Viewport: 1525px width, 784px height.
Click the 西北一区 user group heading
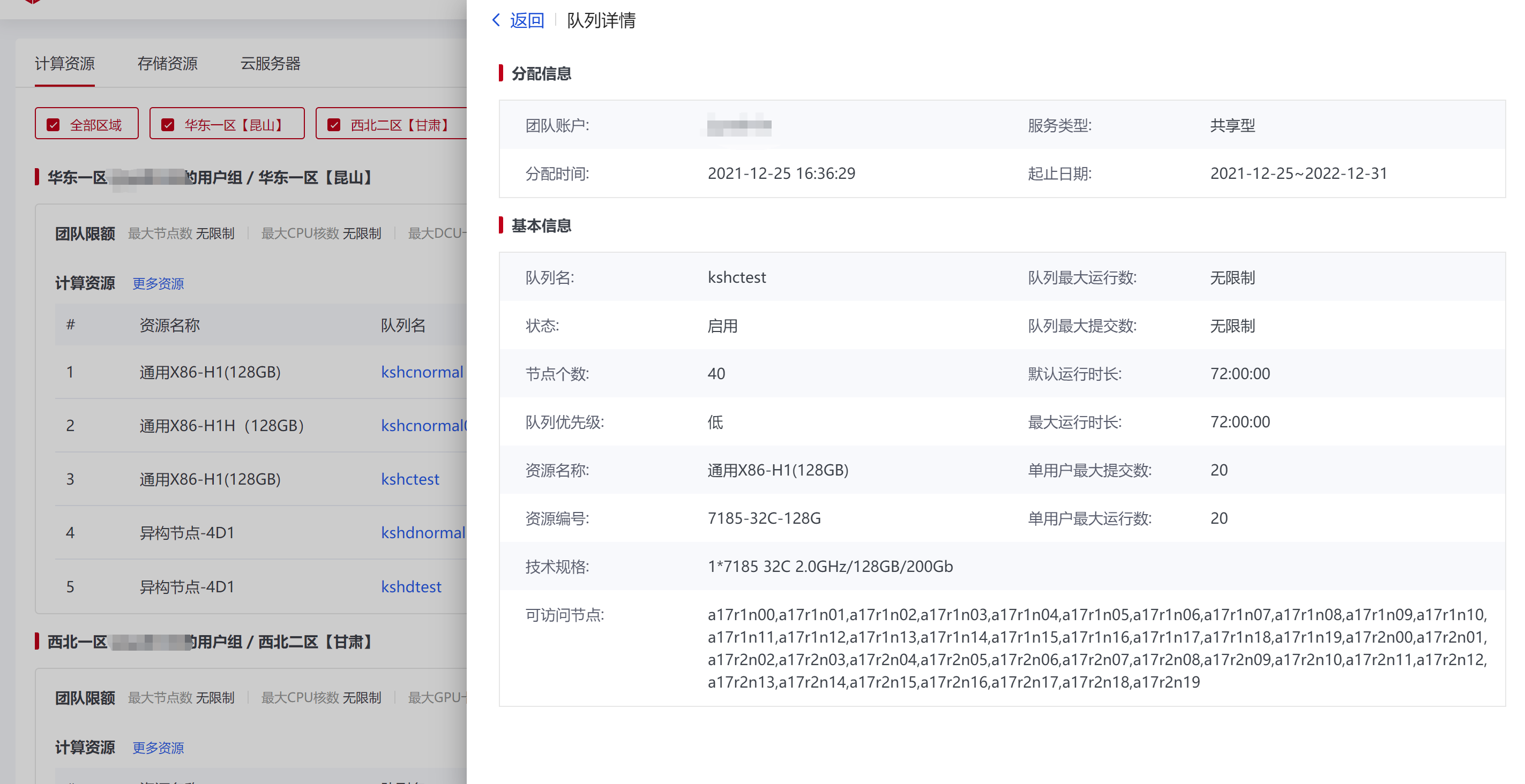point(210,642)
